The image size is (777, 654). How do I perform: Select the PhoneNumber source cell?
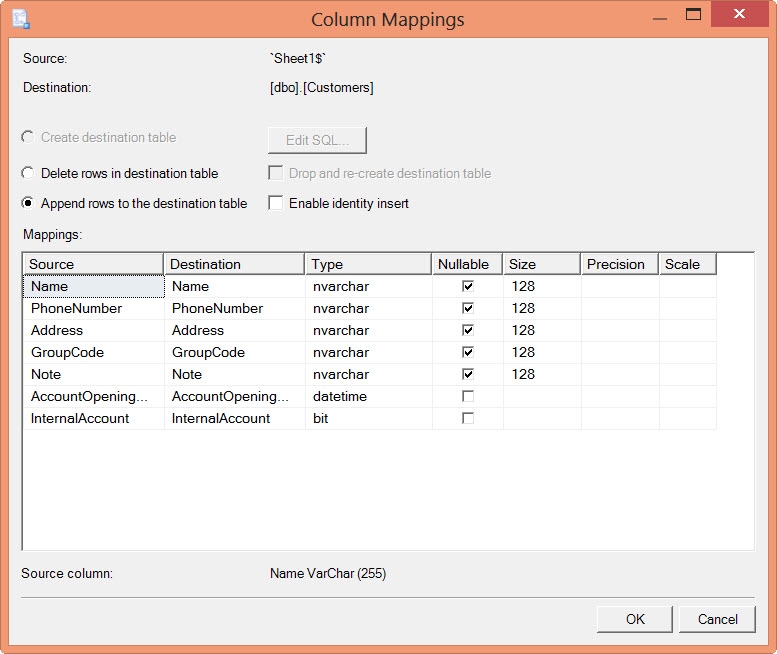pos(94,308)
